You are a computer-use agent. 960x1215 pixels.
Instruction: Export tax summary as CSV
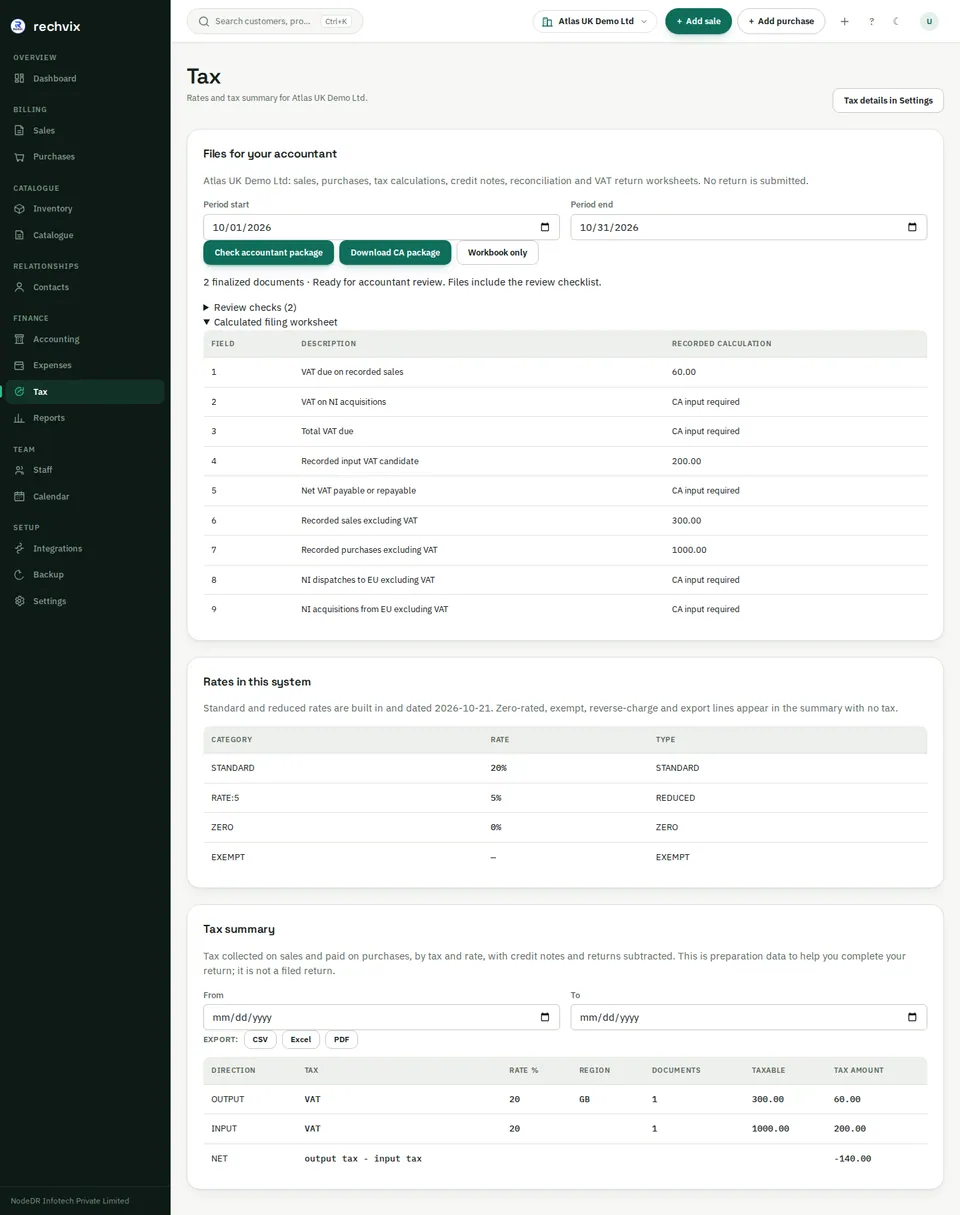(x=260, y=1040)
